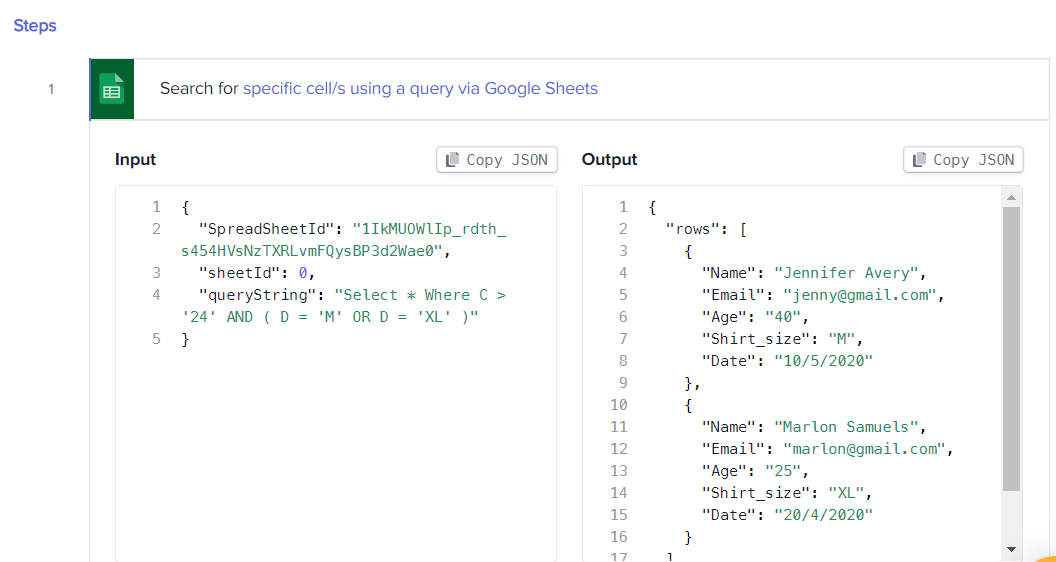The image size is (1056, 562).
Task: Click the Input panel heading
Action: [135, 160]
